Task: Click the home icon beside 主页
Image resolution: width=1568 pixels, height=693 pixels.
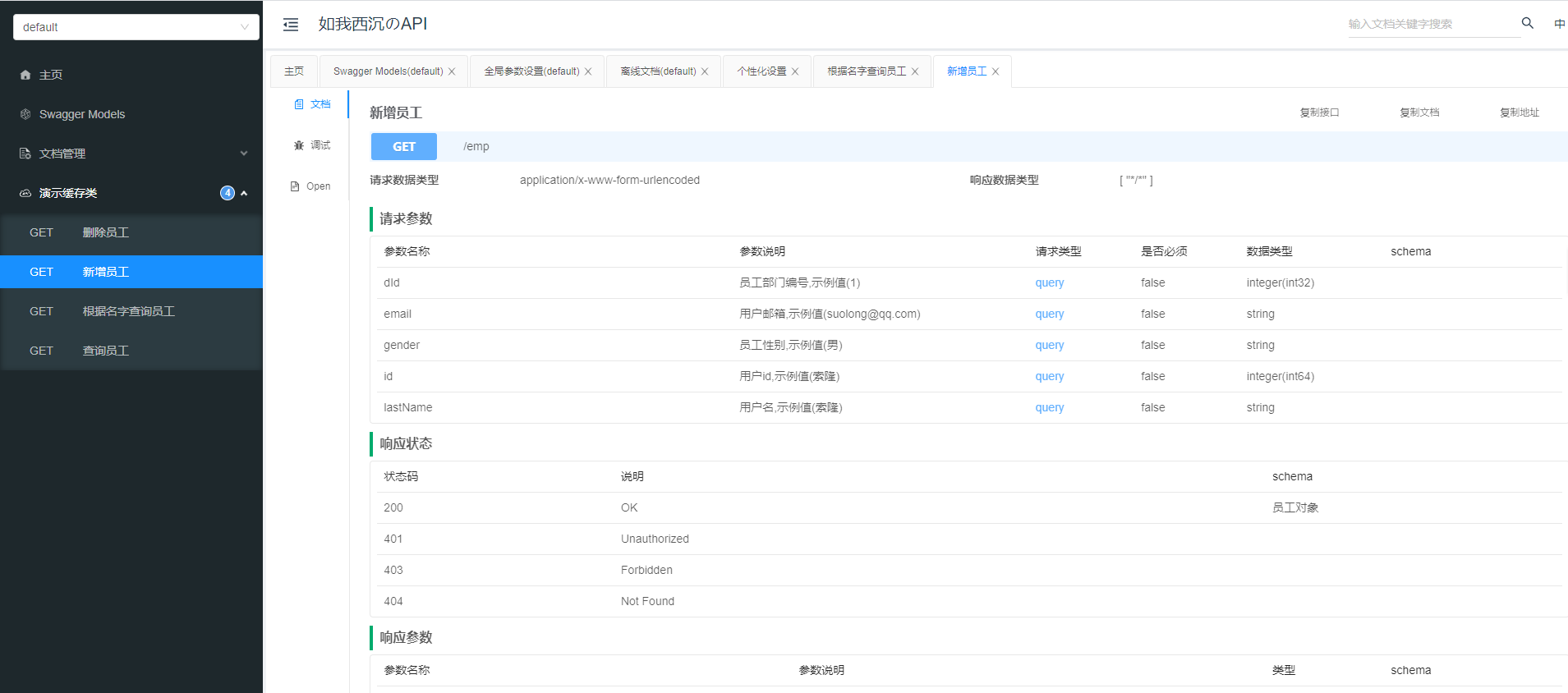Action: 25,75
